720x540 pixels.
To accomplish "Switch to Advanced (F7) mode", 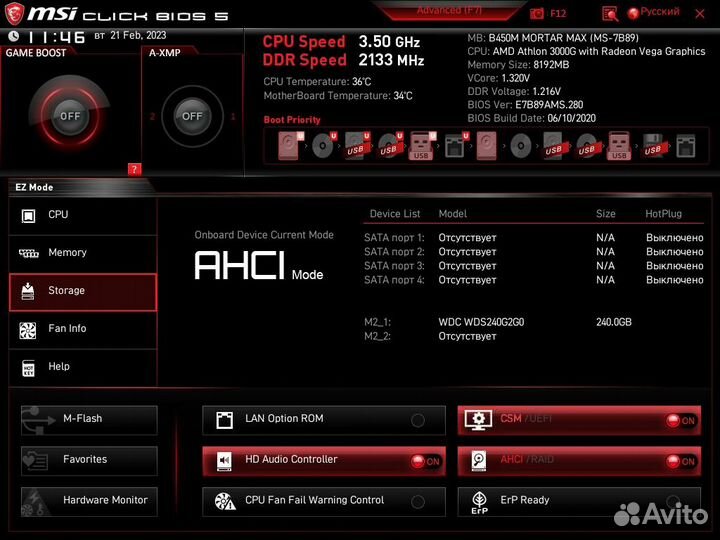I will pyautogui.click(x=449, y=11).
